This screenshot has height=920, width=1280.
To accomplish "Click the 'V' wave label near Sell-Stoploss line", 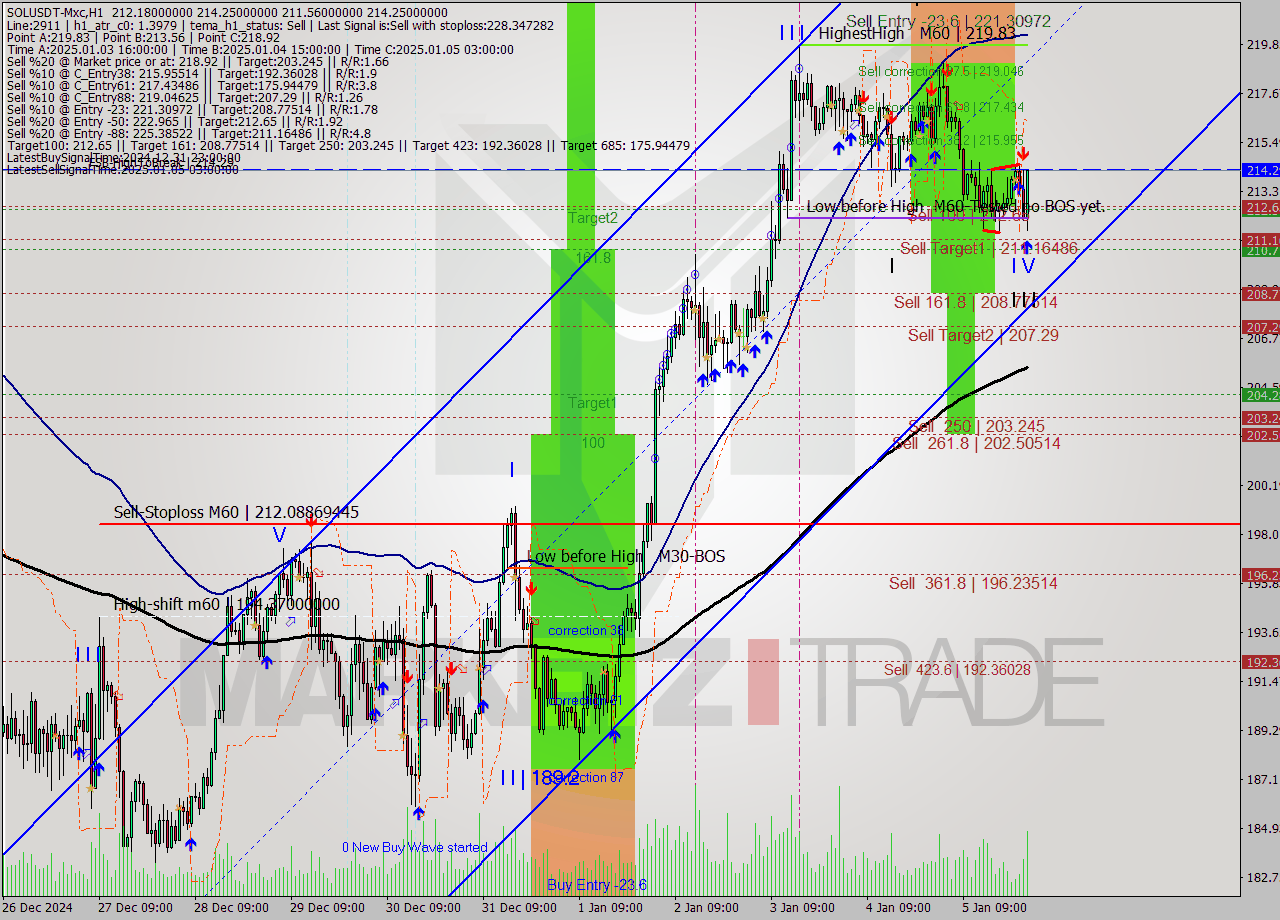I will click(279, 536).
